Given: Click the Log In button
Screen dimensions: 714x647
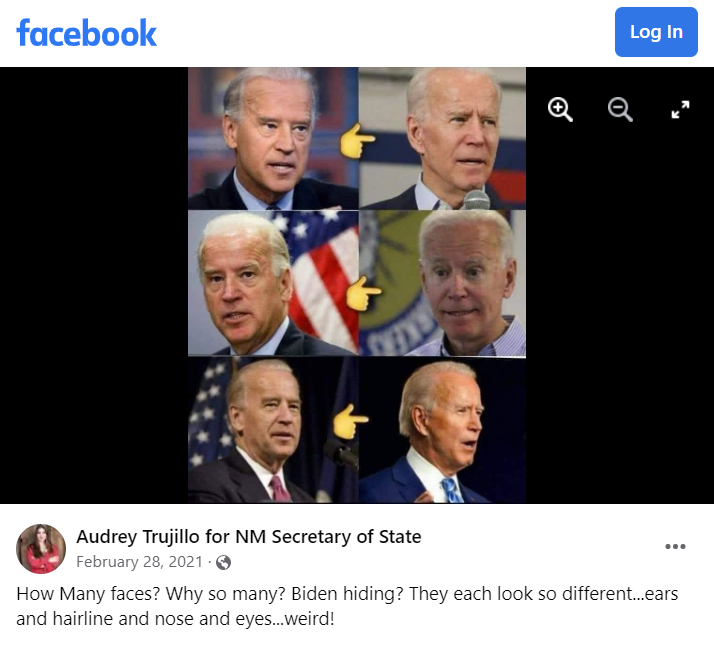Looking at the screenshot, I should [x=656, y=32].
